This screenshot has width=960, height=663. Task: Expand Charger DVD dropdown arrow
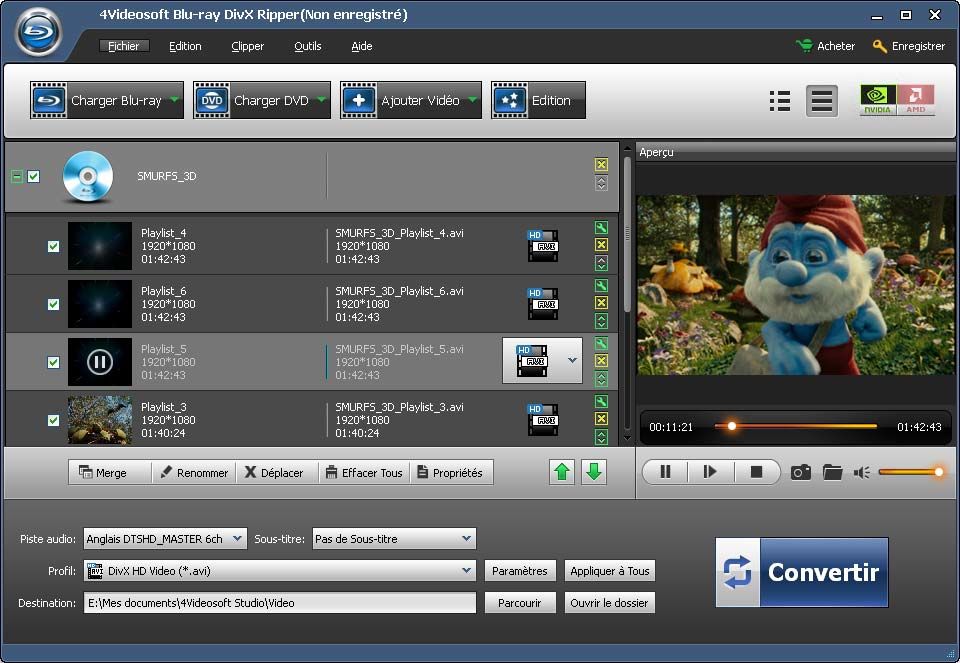[321, 100]
